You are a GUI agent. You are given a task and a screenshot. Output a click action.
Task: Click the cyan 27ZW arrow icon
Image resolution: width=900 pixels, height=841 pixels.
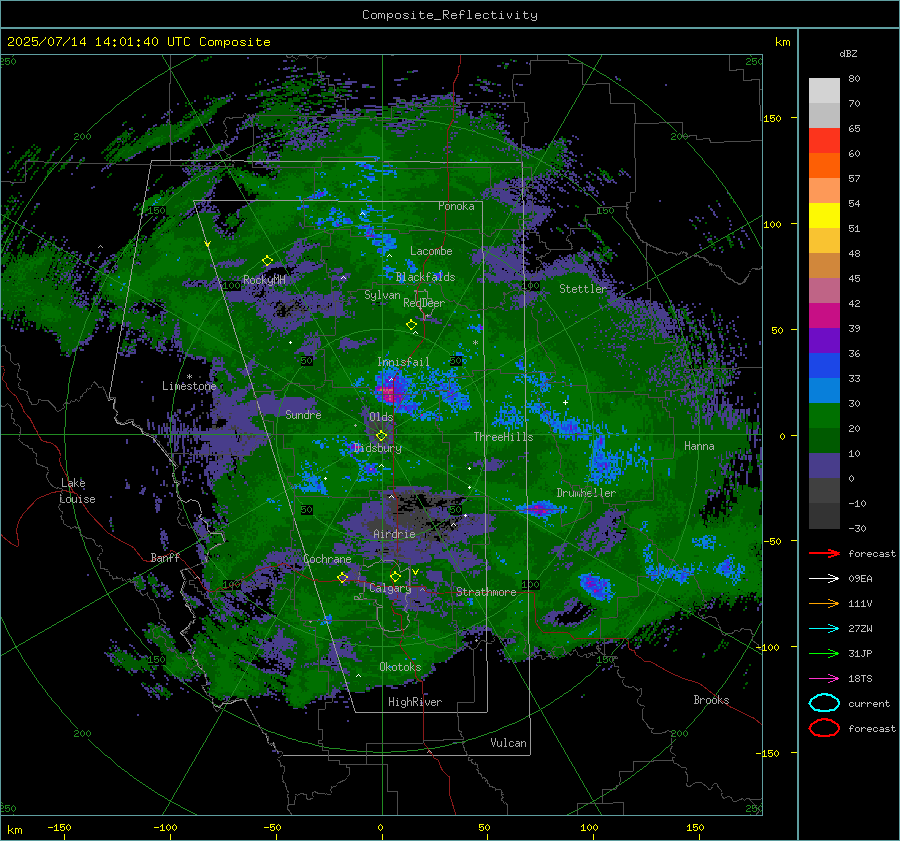tap(824, 628)
